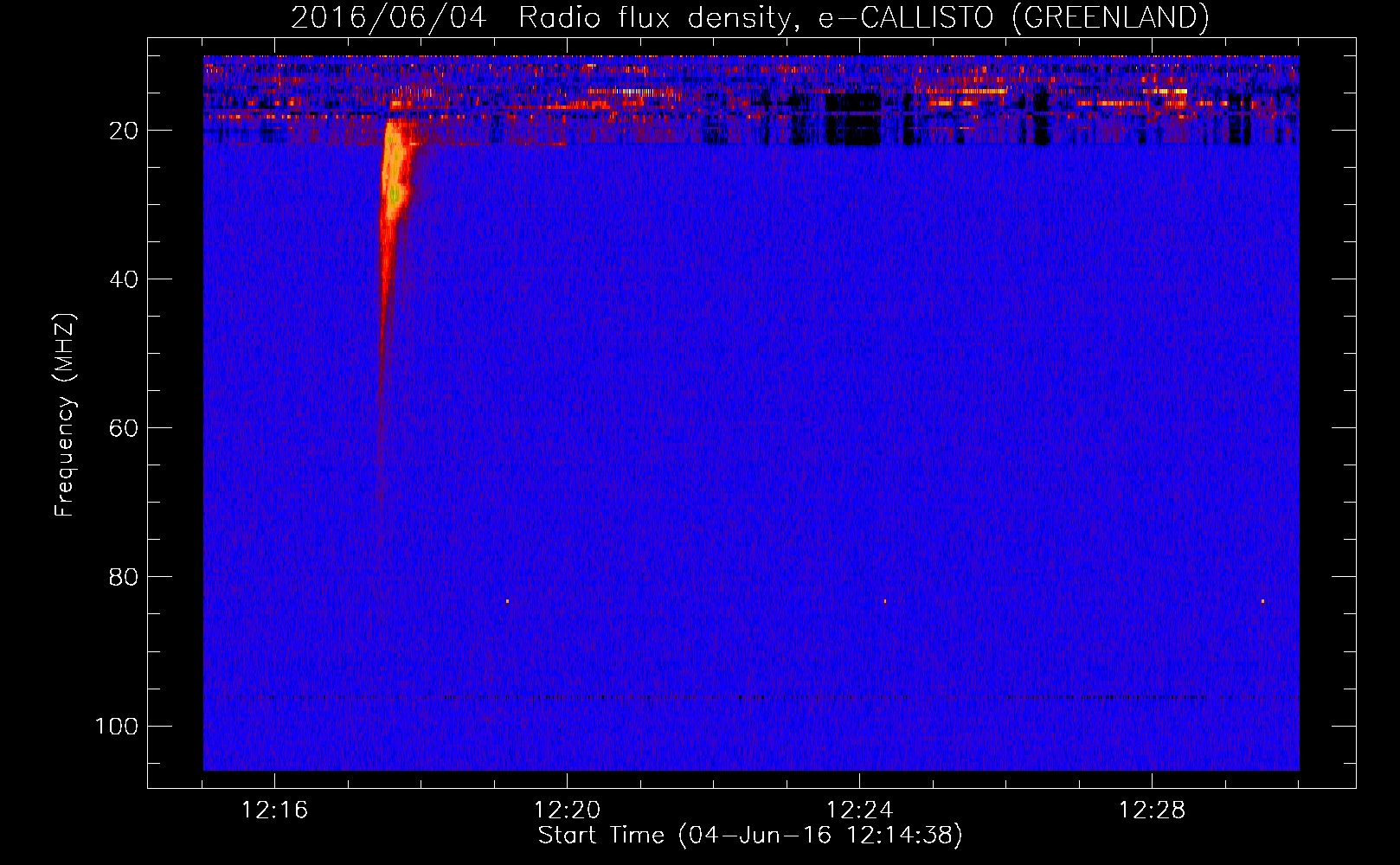Click the 100 frequency tick label
The height and width of the screenshot is (865, 1400).
pos(117,726)
